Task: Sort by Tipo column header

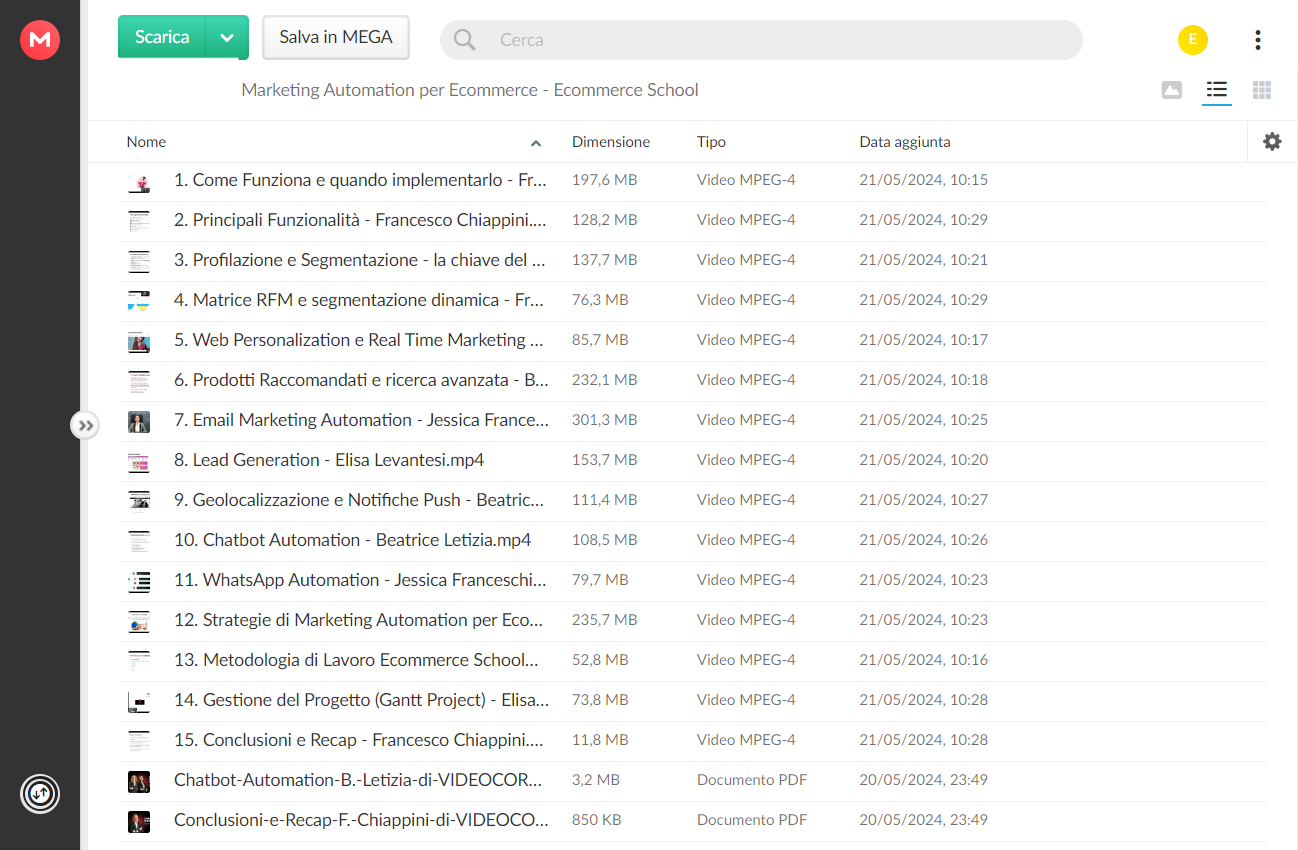Action: (711, 142)
